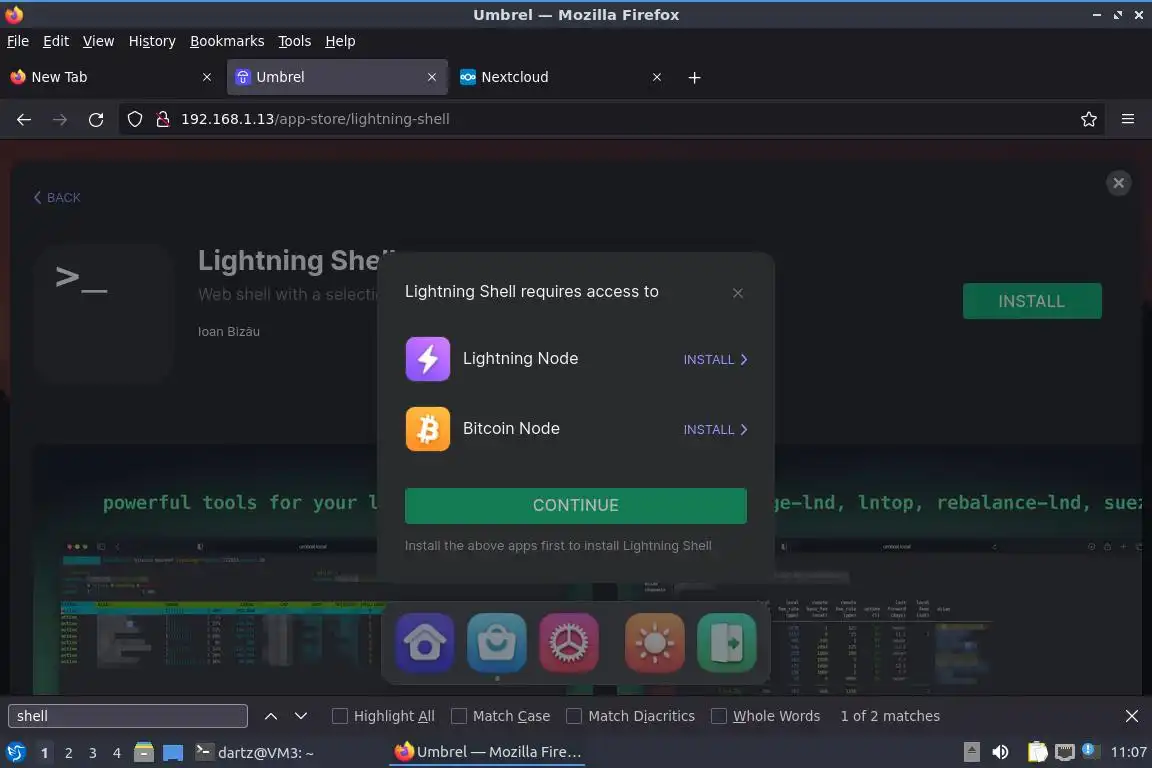
Task: Open Umbrel dock Home icon
Action: coord(425,643)
